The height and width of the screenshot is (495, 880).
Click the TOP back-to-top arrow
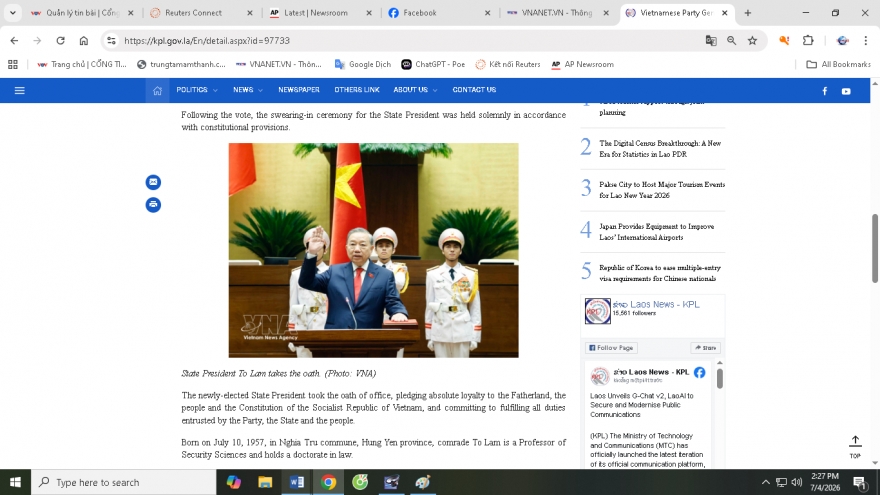pyautogui.click(x=854, y=445)
